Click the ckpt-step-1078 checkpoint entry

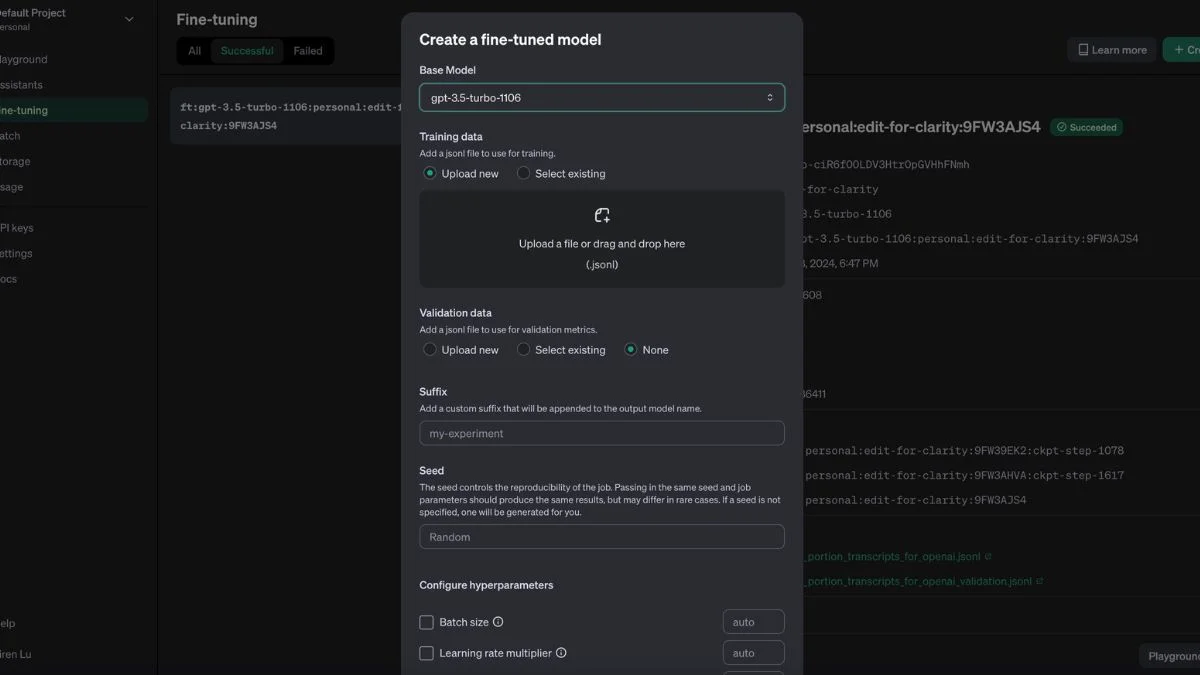(964, 451)
